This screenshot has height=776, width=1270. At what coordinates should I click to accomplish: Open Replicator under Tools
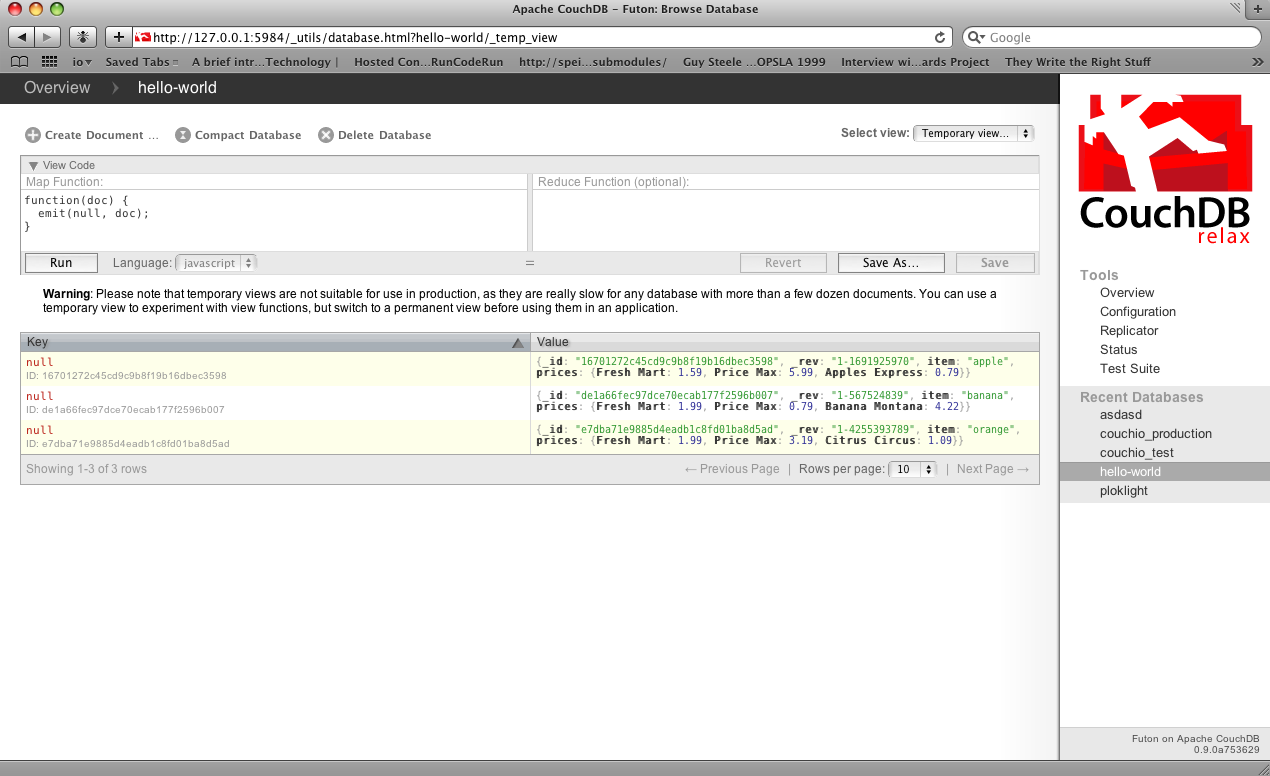(1129, 331)
